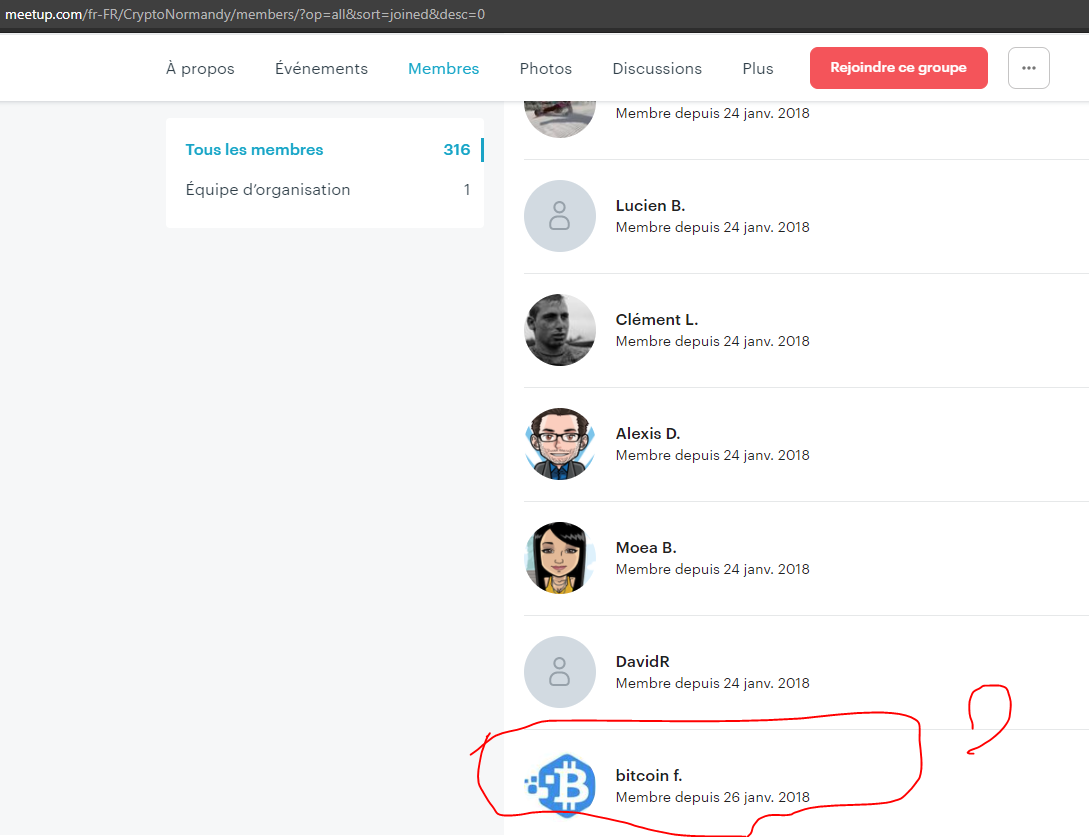This screenshot has height=837, width=1089.
Task: Select the Membres tab
Action: click(443, 69)
